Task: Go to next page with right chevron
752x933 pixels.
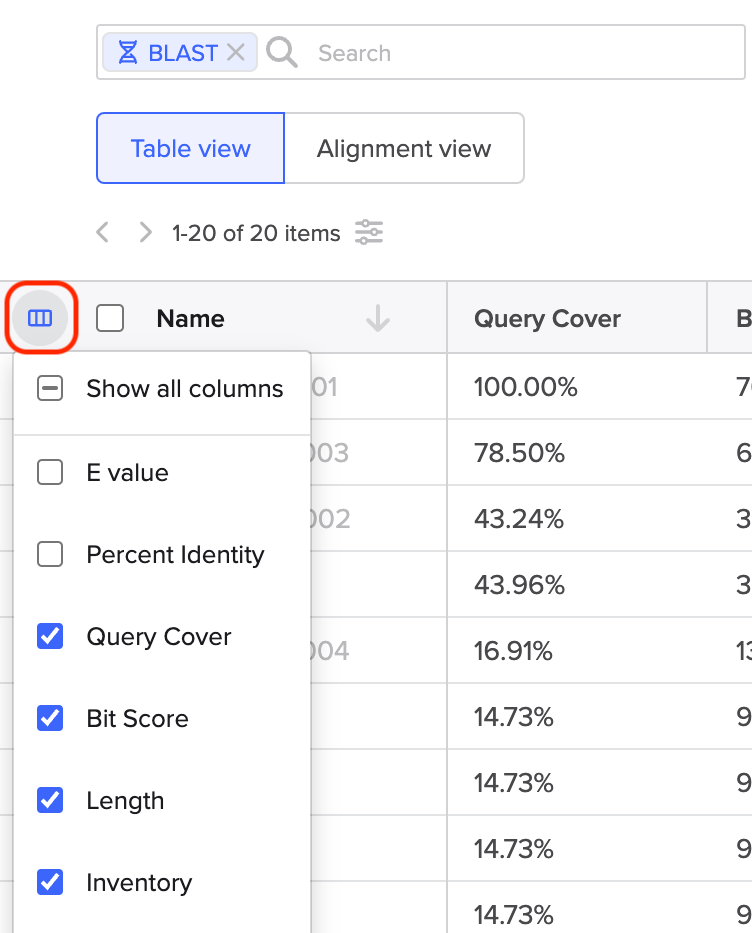Action: tap(146, 233)
